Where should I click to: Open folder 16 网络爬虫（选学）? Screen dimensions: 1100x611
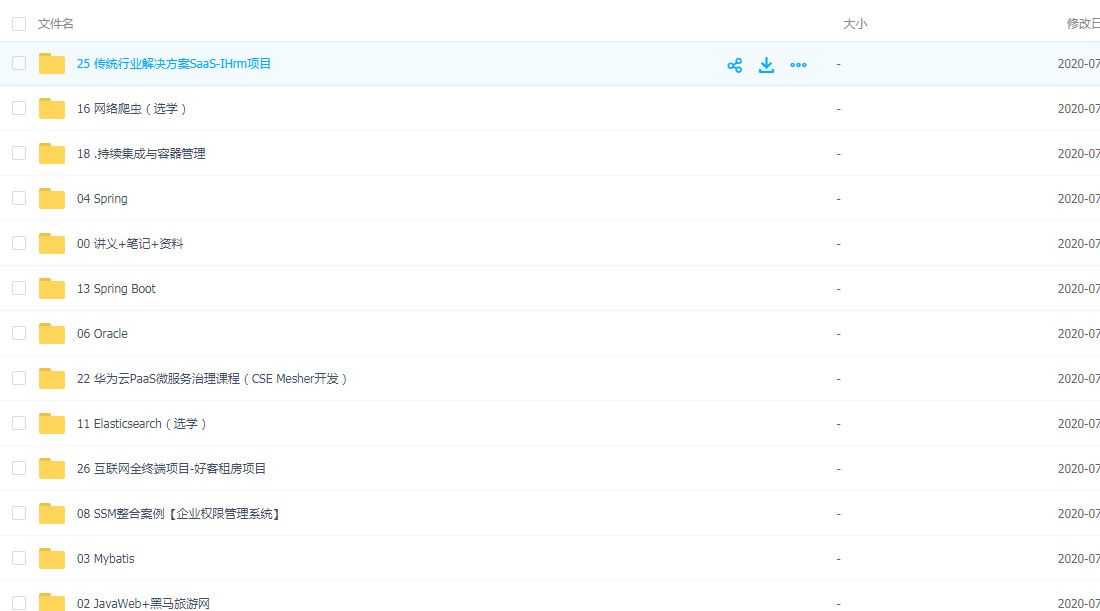point(132,109)
